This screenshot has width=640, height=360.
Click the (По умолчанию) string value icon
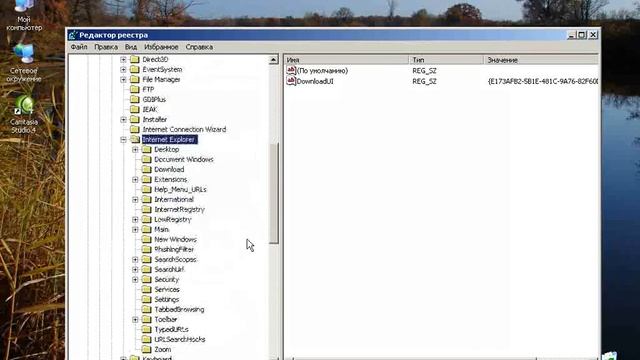pos(291,71)
